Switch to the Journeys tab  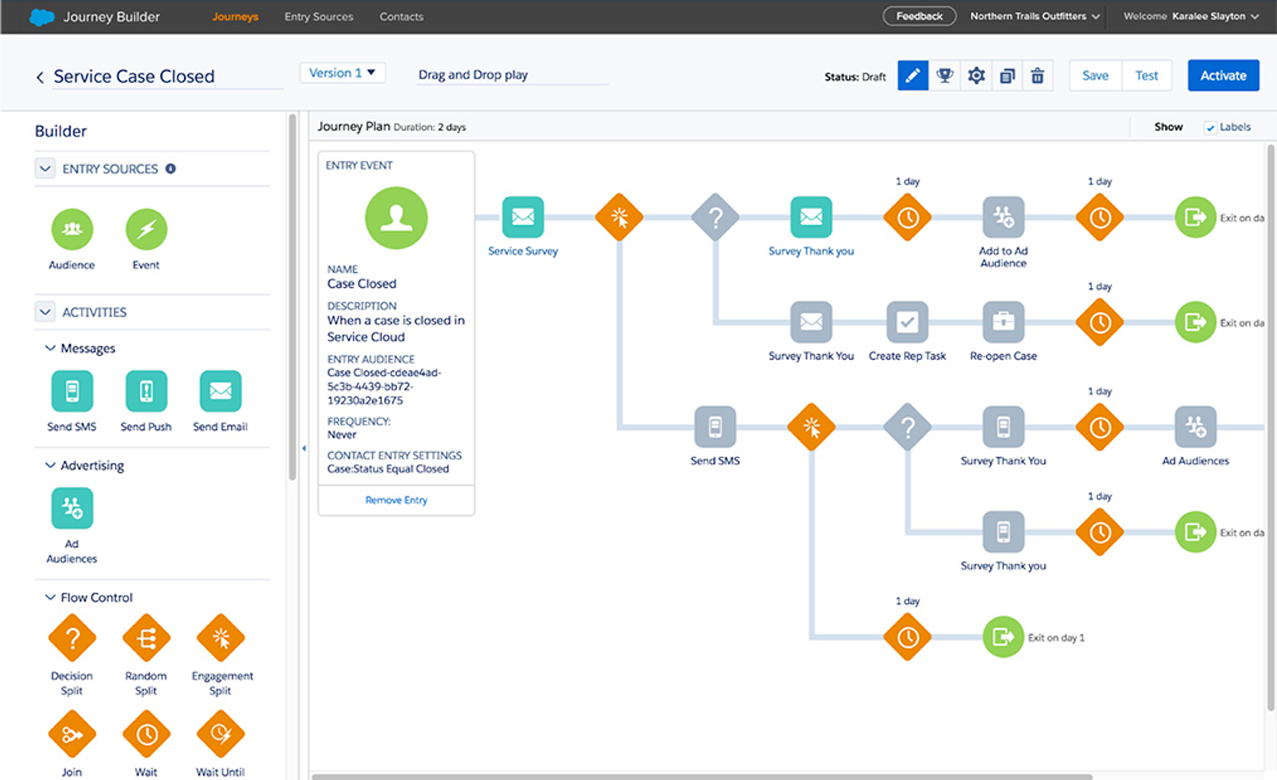(x=235, y=17)
